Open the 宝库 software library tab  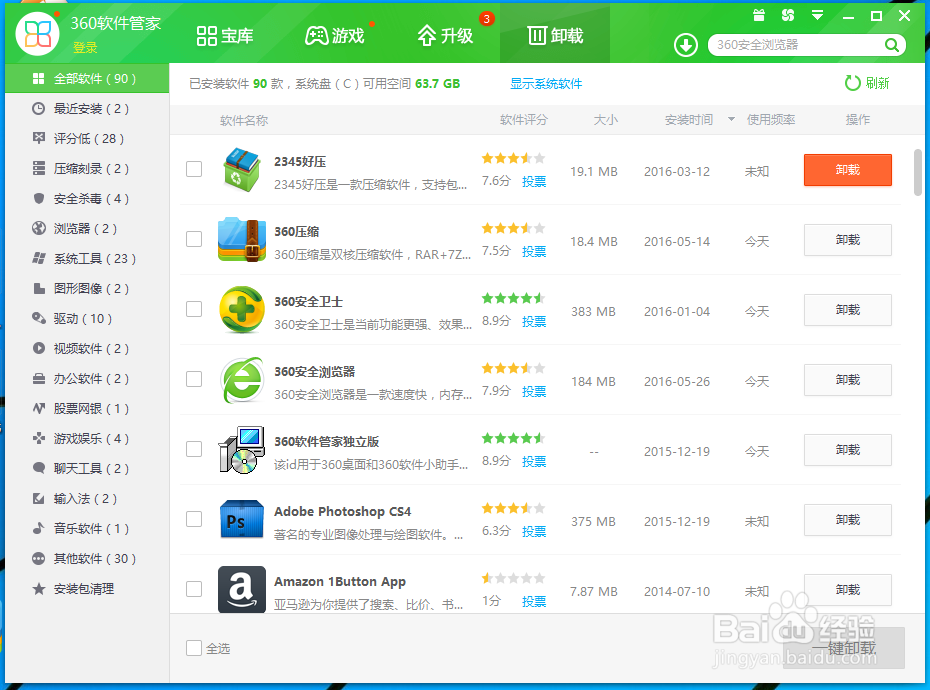(224, 33)
